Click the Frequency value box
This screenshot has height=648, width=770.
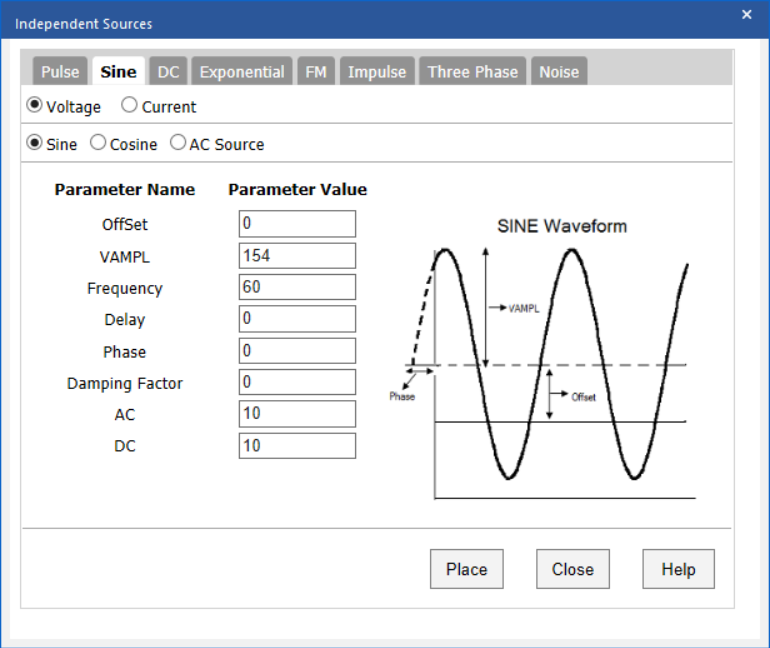297,287
